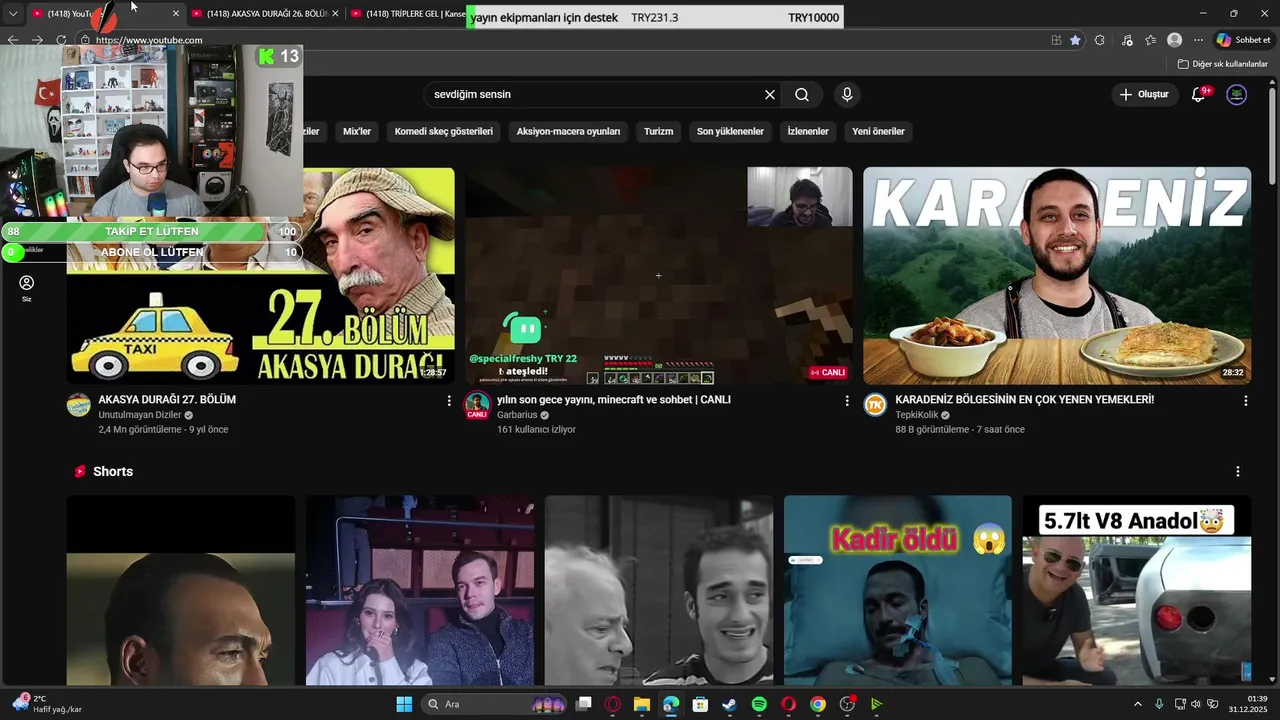Open the browser favorites list icon
The height and width of the screenshot is (720, 1280).
pos(1151,40)
